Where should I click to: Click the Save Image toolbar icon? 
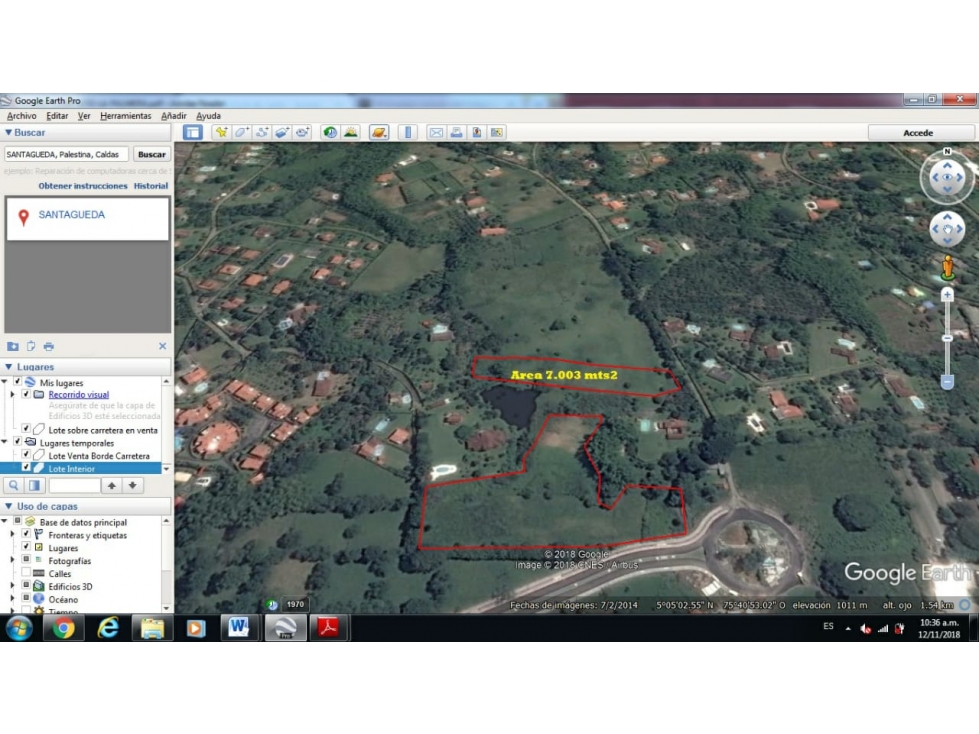point(476,132)
